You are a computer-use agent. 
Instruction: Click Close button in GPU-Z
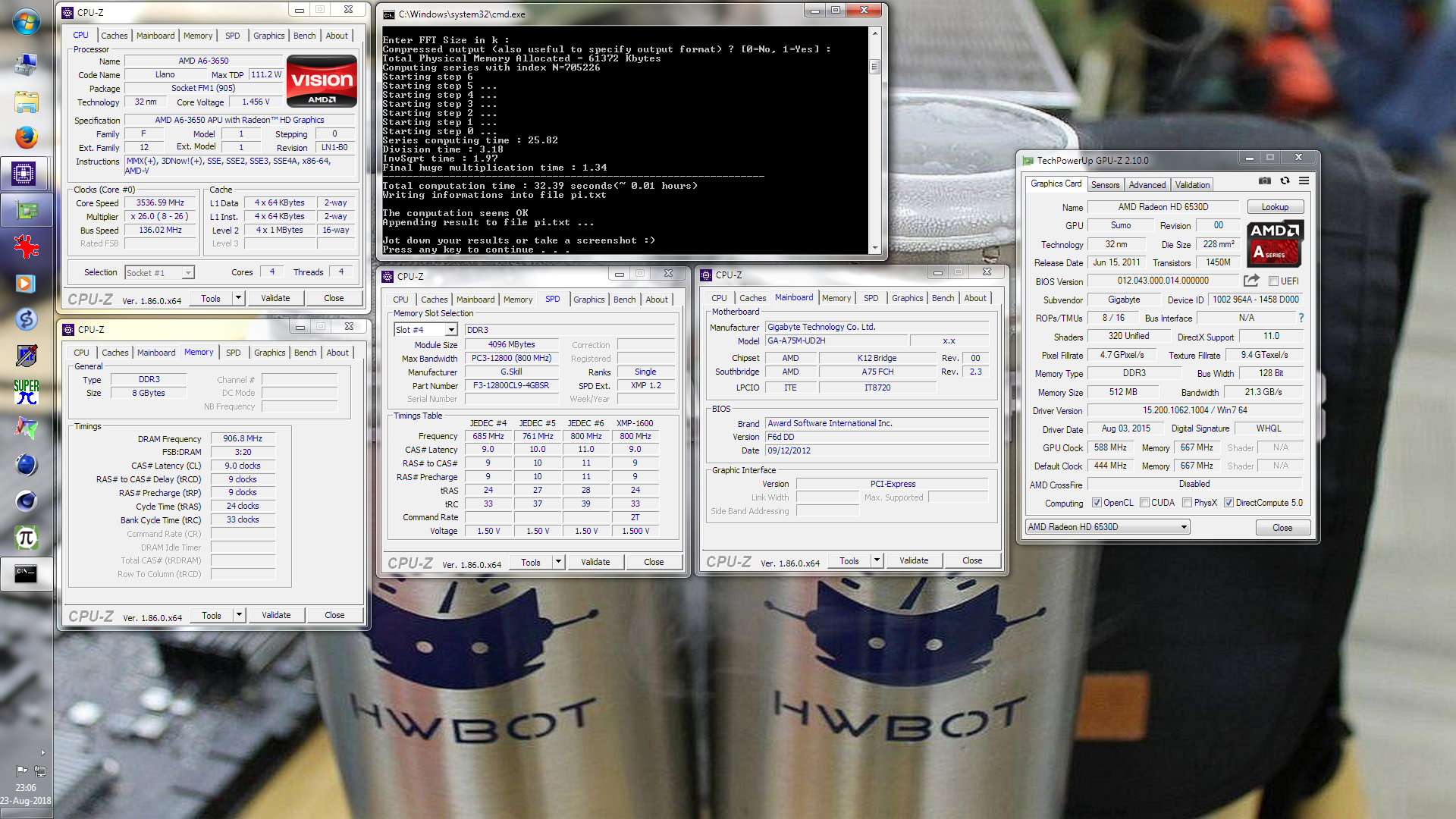1282,528
